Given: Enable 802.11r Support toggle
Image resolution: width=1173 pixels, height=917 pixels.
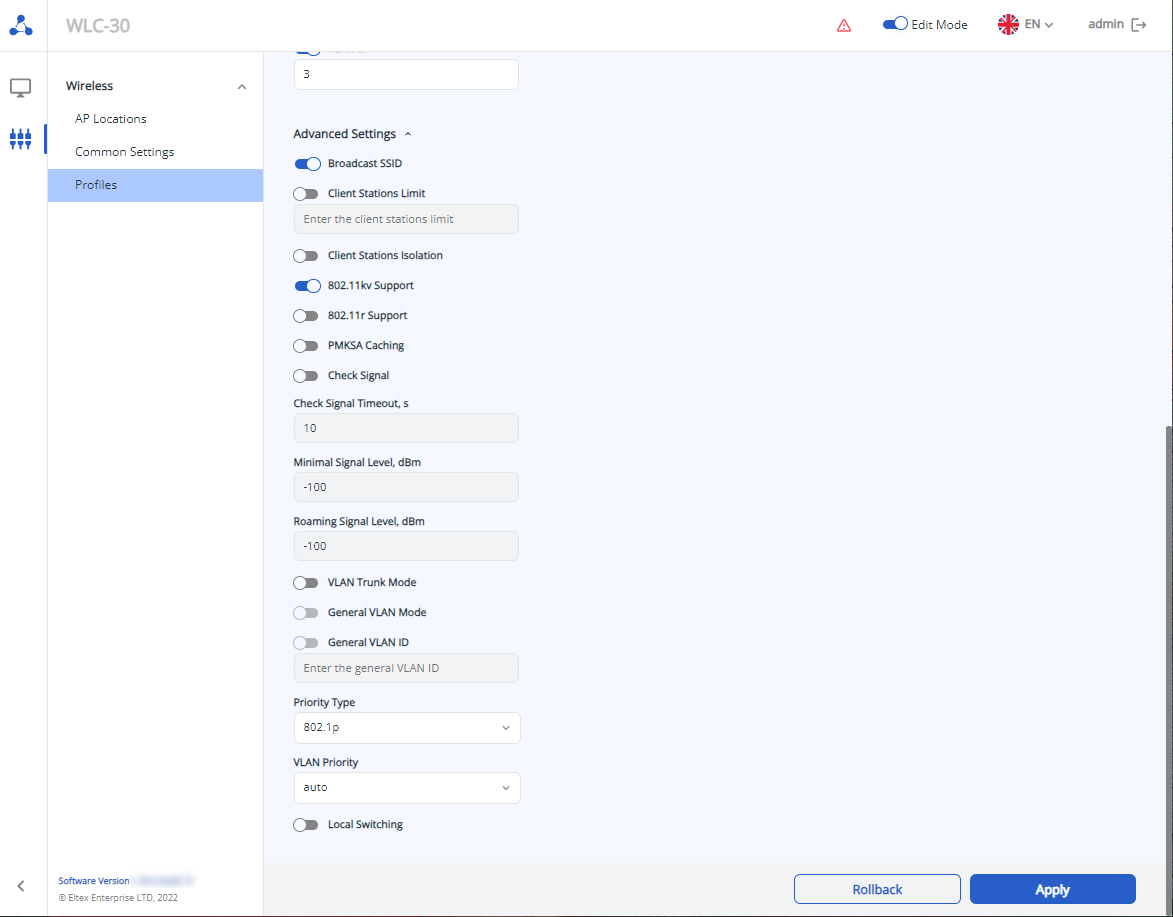Looking at the screenshot, I should [x=306, y=316].
